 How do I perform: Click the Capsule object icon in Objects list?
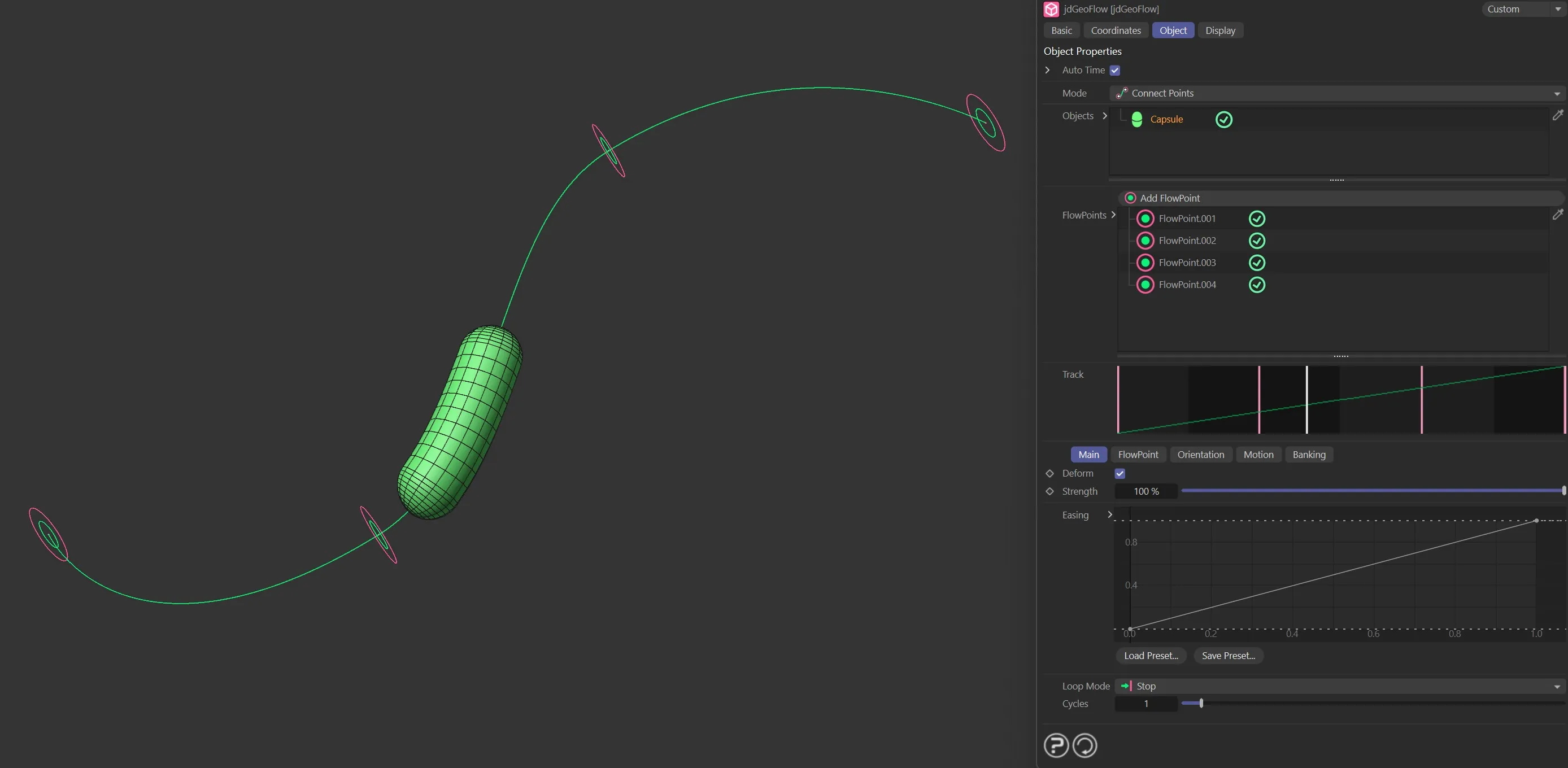click(x=1137, y=119)
